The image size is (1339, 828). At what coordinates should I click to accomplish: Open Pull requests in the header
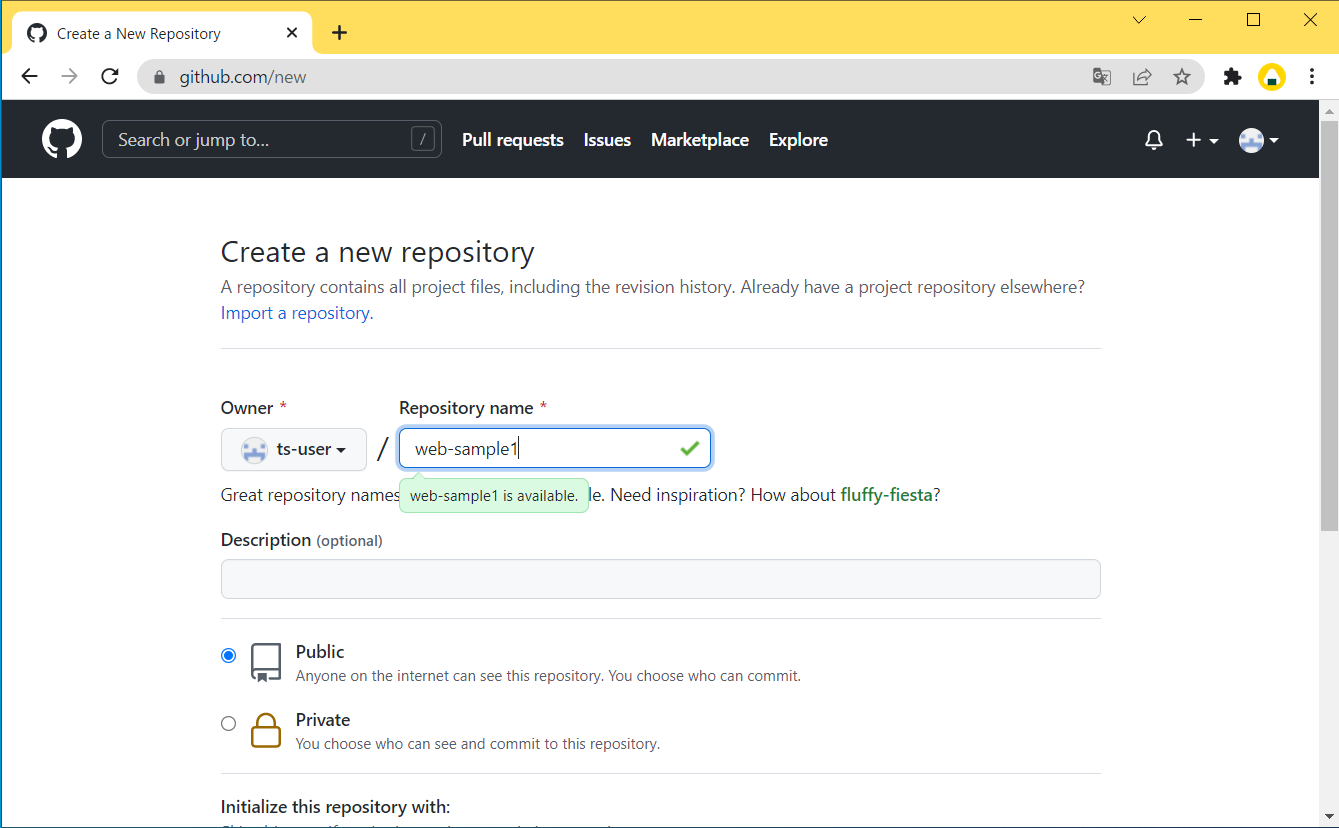tap(513, 140)
